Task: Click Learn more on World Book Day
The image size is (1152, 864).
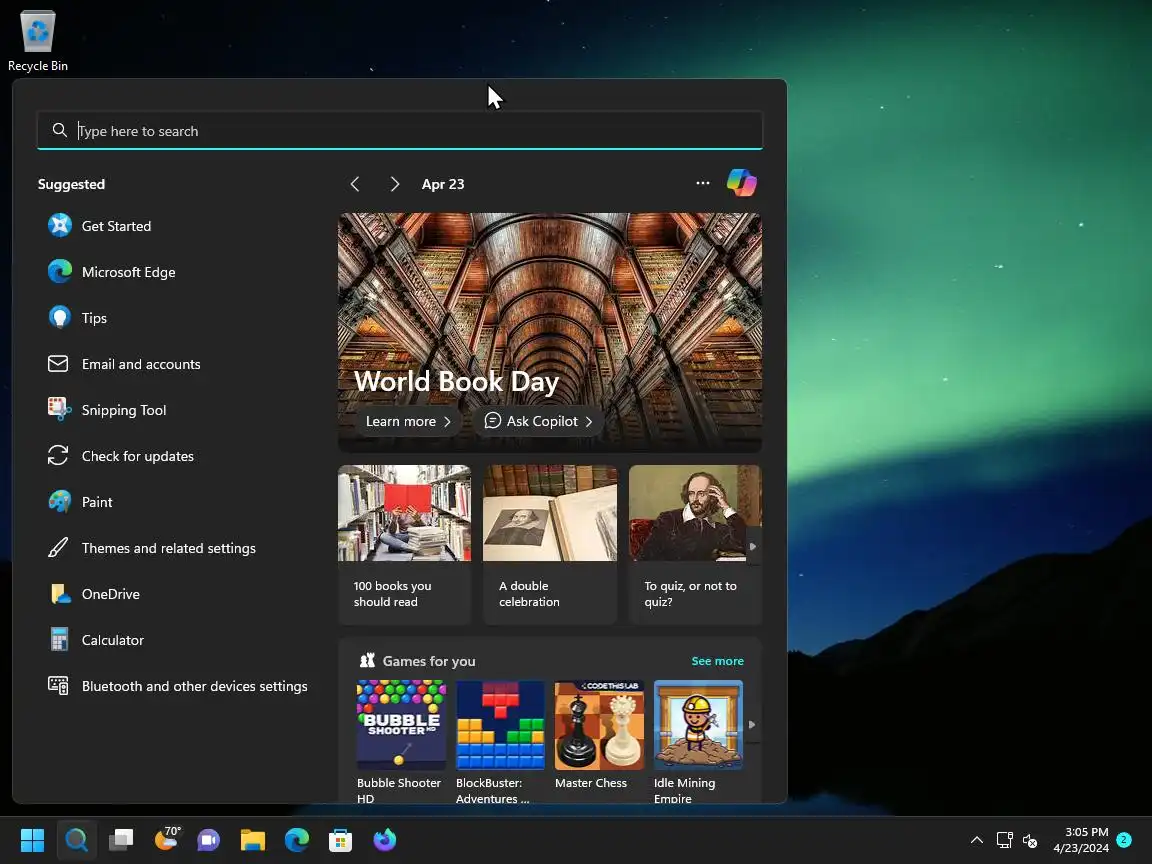Action: [x=408, y=421]
